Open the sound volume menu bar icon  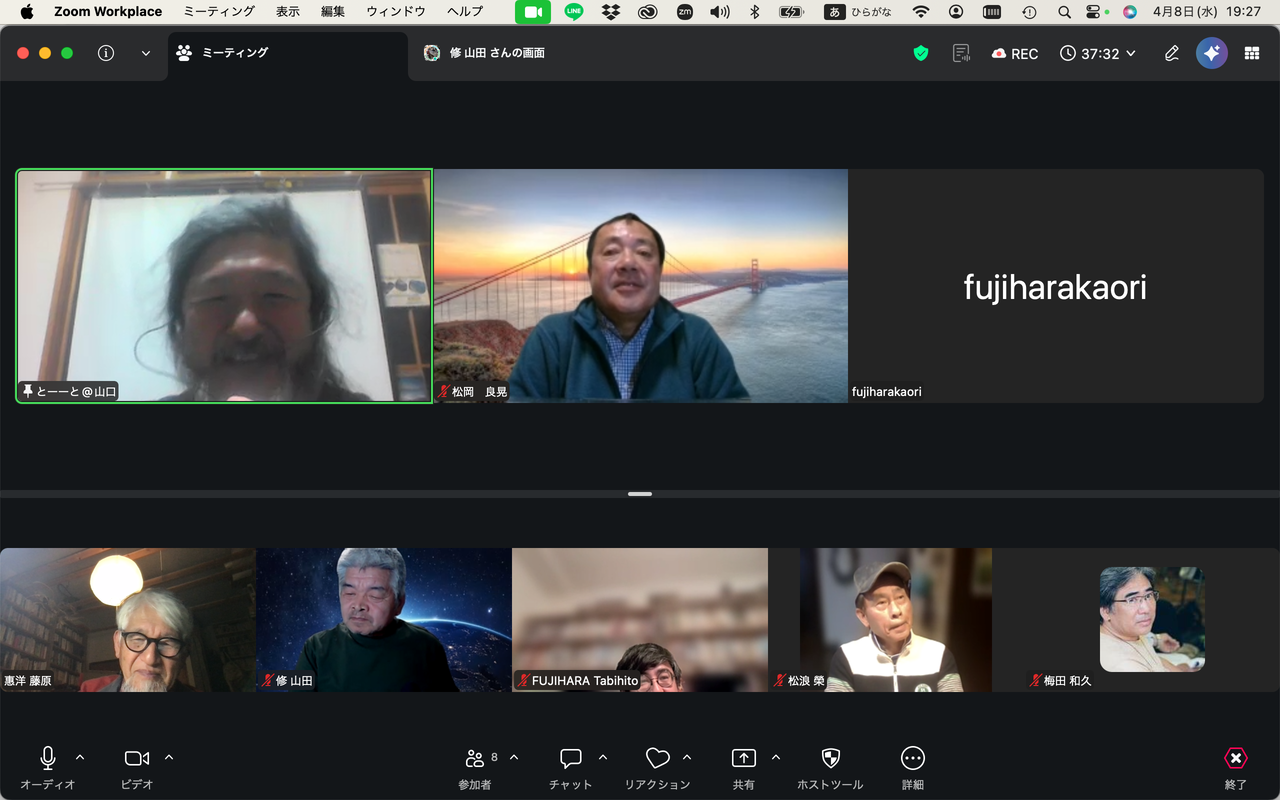(720, 12)
